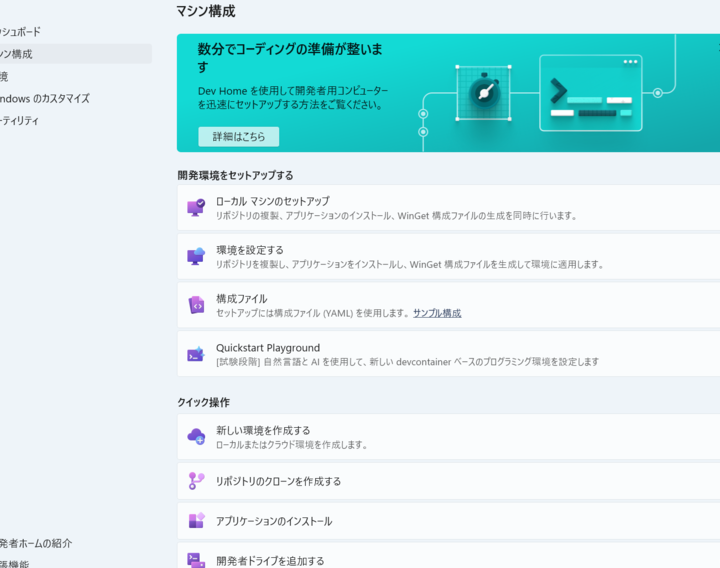Click the Quickstart Playground icon

coord(196,354)
